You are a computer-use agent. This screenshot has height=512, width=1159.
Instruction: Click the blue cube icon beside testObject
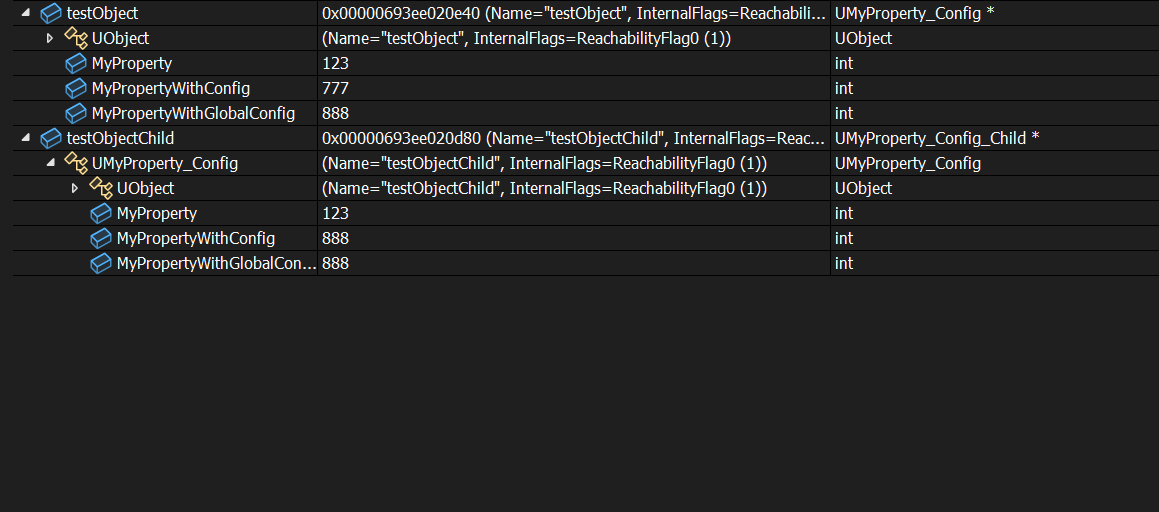point(51,13)
